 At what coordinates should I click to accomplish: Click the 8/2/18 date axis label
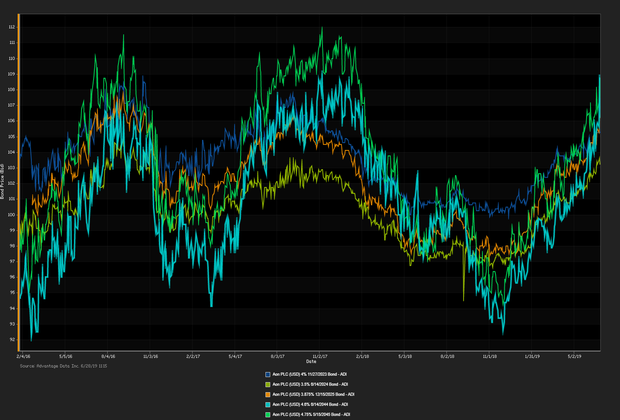coord(447,356)
